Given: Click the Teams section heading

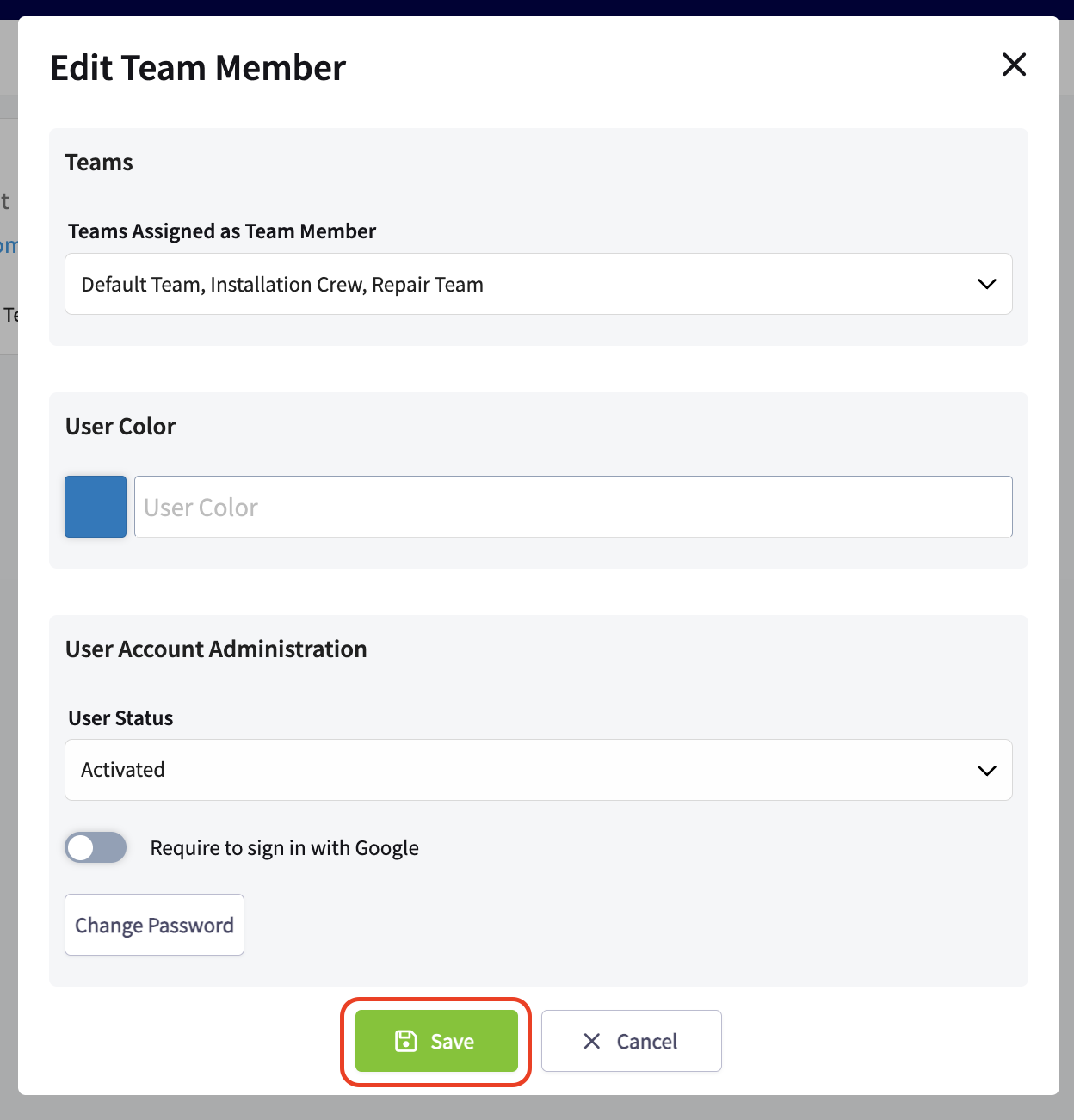Looking at the screenshot, I should [x=99, y=163].
